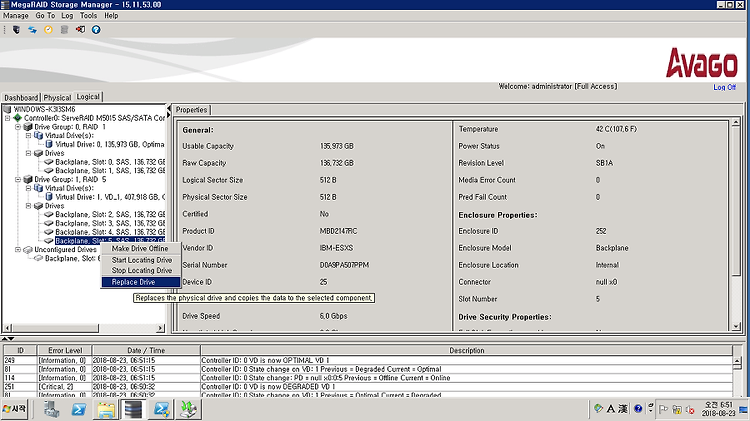The image size is (750, 421).
Task: Click the Windows Start button
Action: tap(15, 409)
